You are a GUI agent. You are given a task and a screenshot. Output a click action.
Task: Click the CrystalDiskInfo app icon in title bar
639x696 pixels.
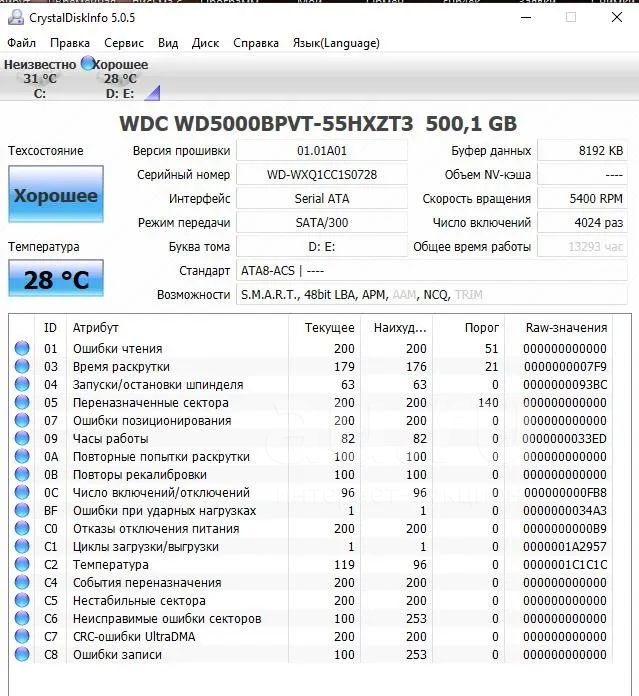[x=16, y=18]
